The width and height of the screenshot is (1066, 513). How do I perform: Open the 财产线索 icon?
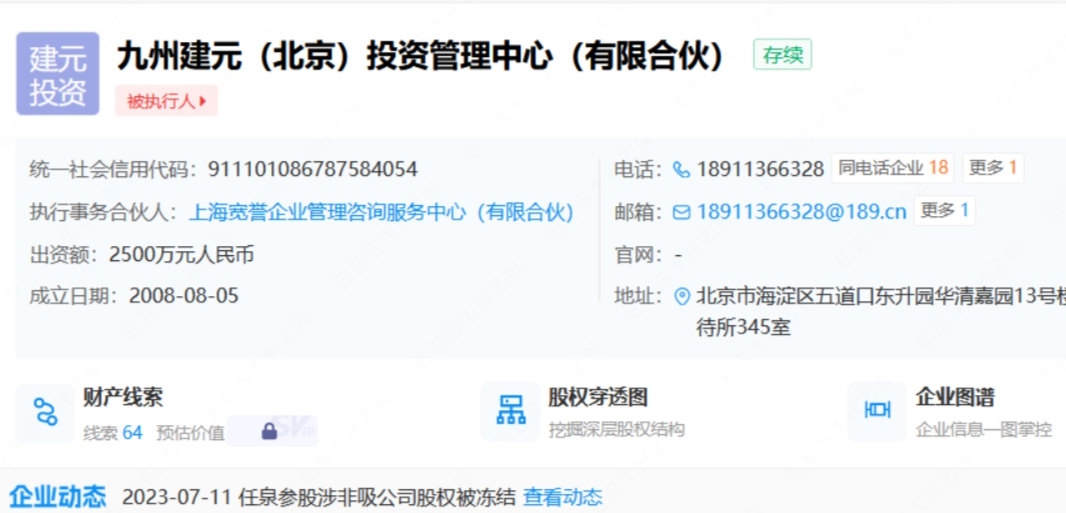[x=46, y=412]
